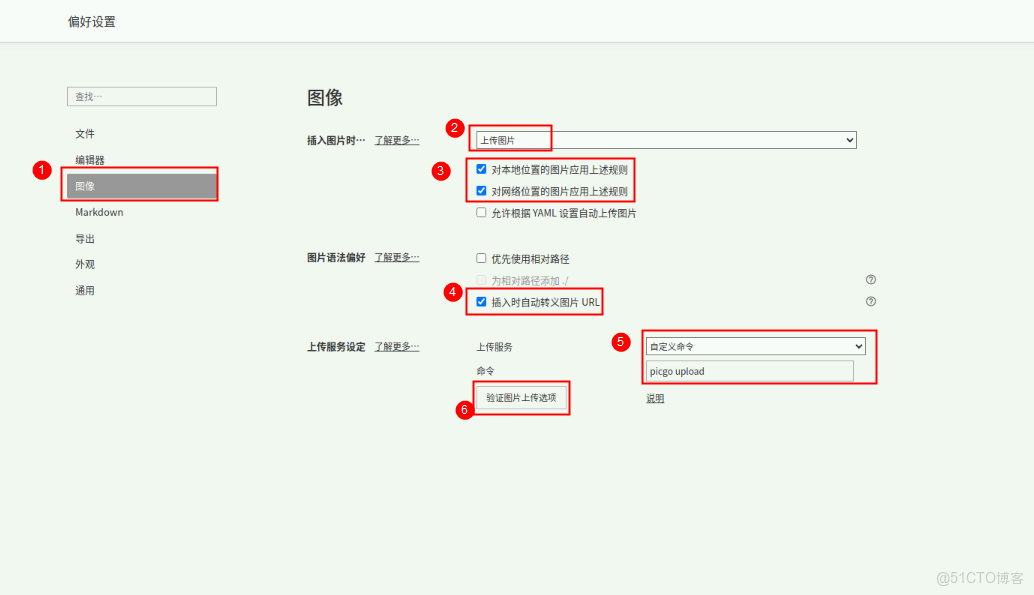
Task: Switch to the 外观 settings section
Action: coord(85,264)
